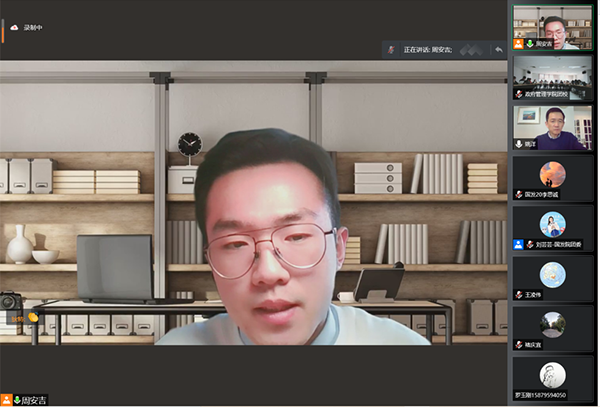The width and height of the screenshot is (600, 407).
Task: Click the clapping hand reaction icon
Action: [32, 318]
